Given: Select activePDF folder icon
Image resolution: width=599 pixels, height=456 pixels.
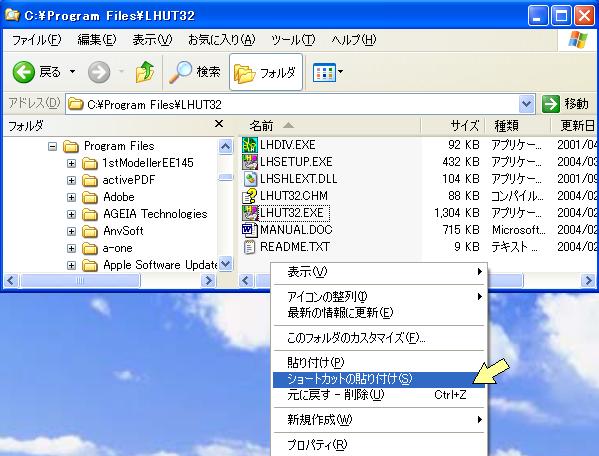Looking at the screenshot, I should [x=90, y=180].
